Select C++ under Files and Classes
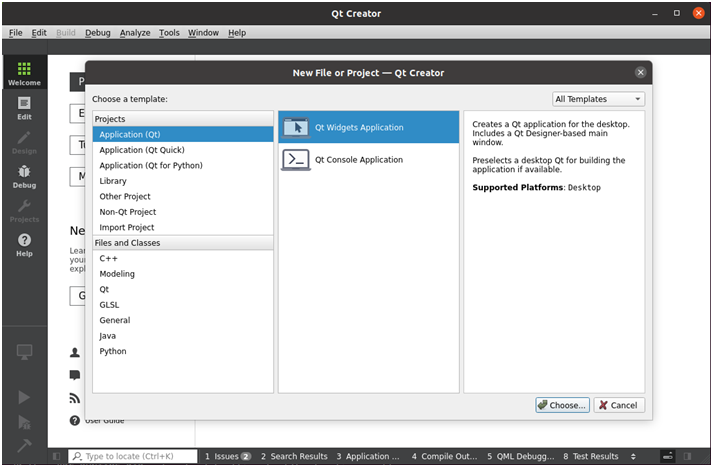The height and width of the screenshot is (467, 712). (183, 258)
